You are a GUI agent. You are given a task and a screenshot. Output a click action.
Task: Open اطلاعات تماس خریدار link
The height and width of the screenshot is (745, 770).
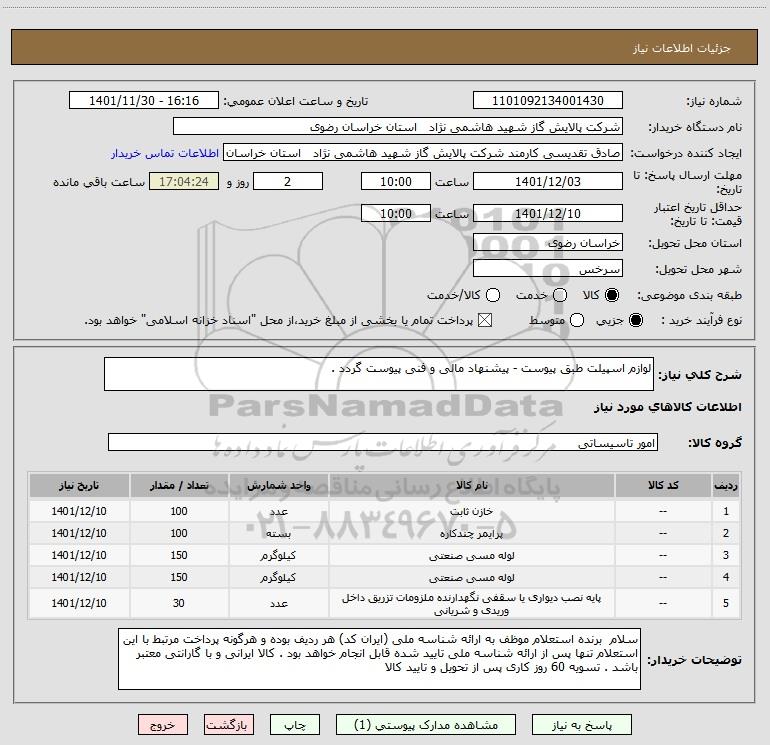click(x=165, y=153)
